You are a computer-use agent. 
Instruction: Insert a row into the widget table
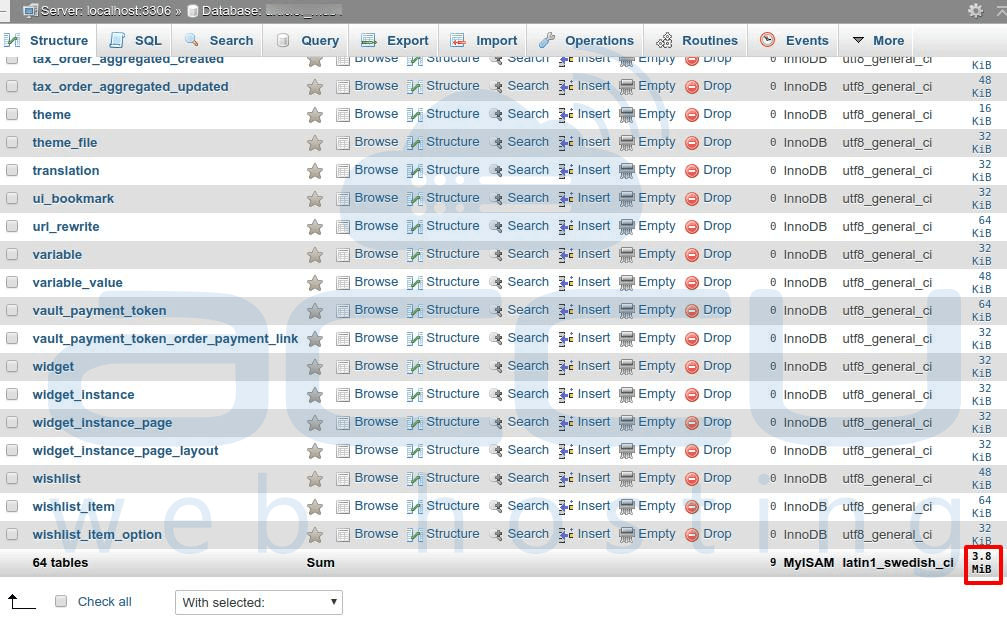(592, 366)
